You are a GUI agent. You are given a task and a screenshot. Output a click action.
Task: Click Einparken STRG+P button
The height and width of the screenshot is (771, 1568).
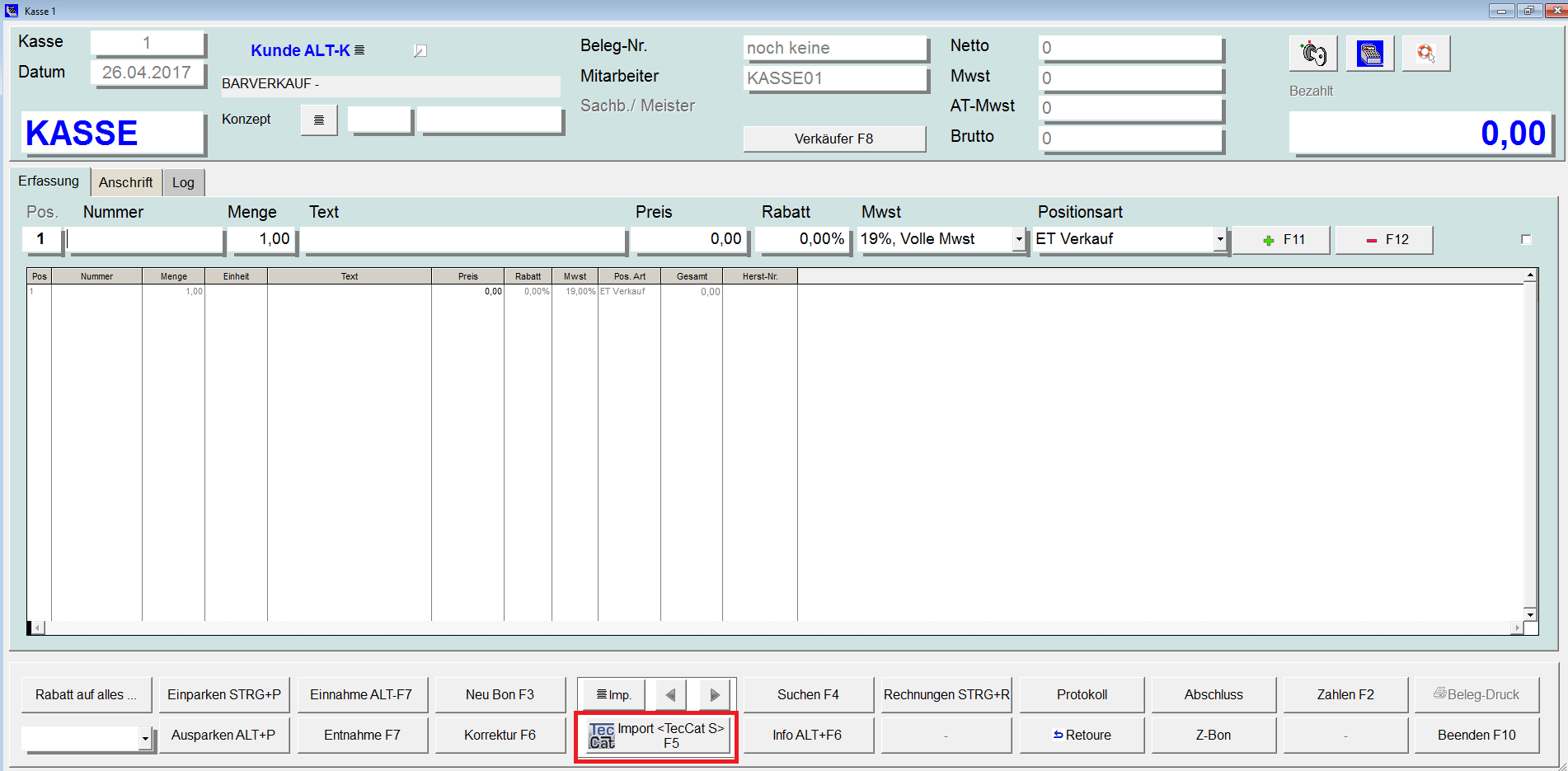click(x=224, y=695)
